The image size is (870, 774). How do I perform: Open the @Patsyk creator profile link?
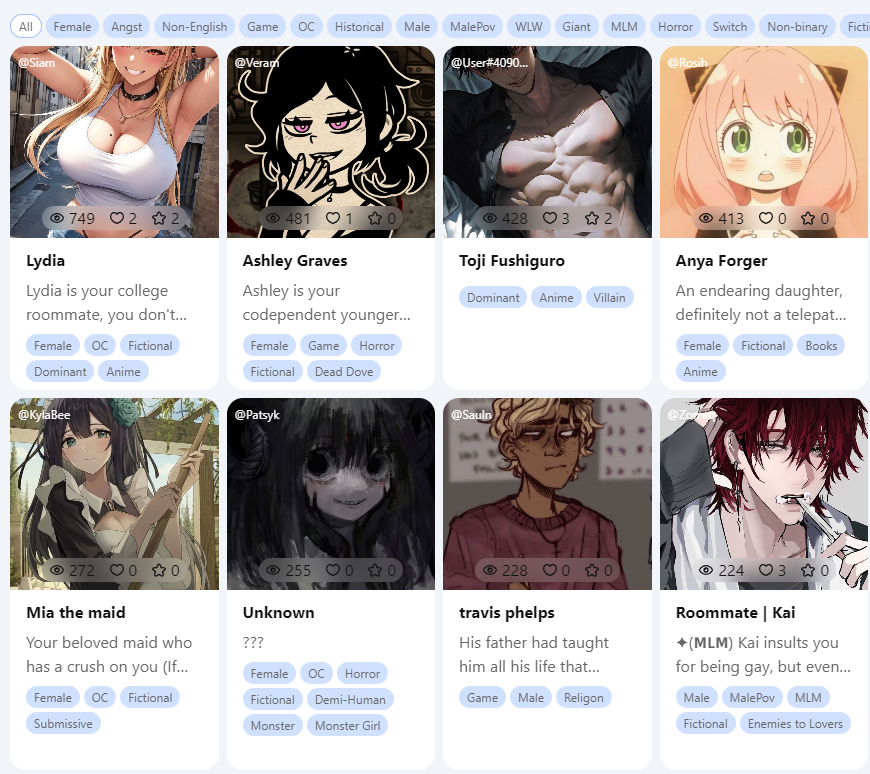pos(257,414)
